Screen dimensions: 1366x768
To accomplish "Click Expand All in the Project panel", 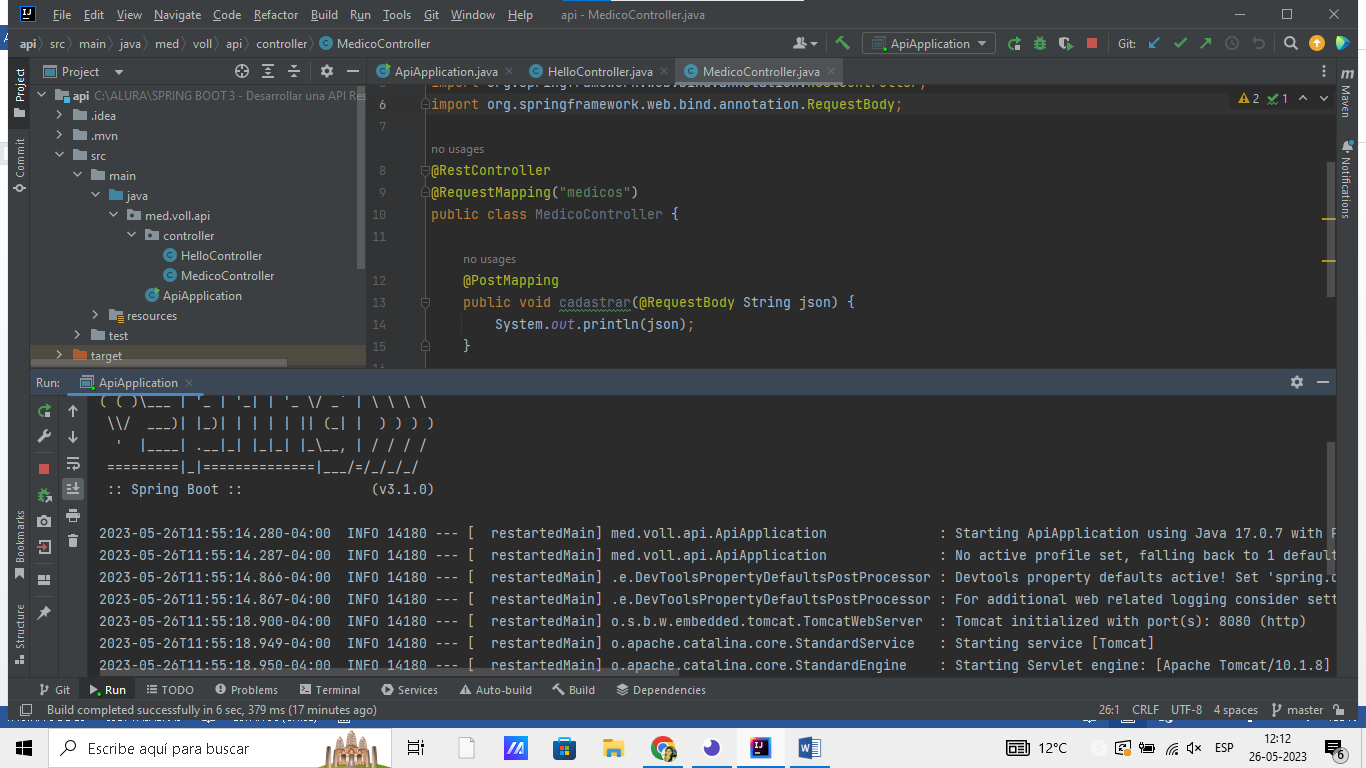I will point(268,71).
